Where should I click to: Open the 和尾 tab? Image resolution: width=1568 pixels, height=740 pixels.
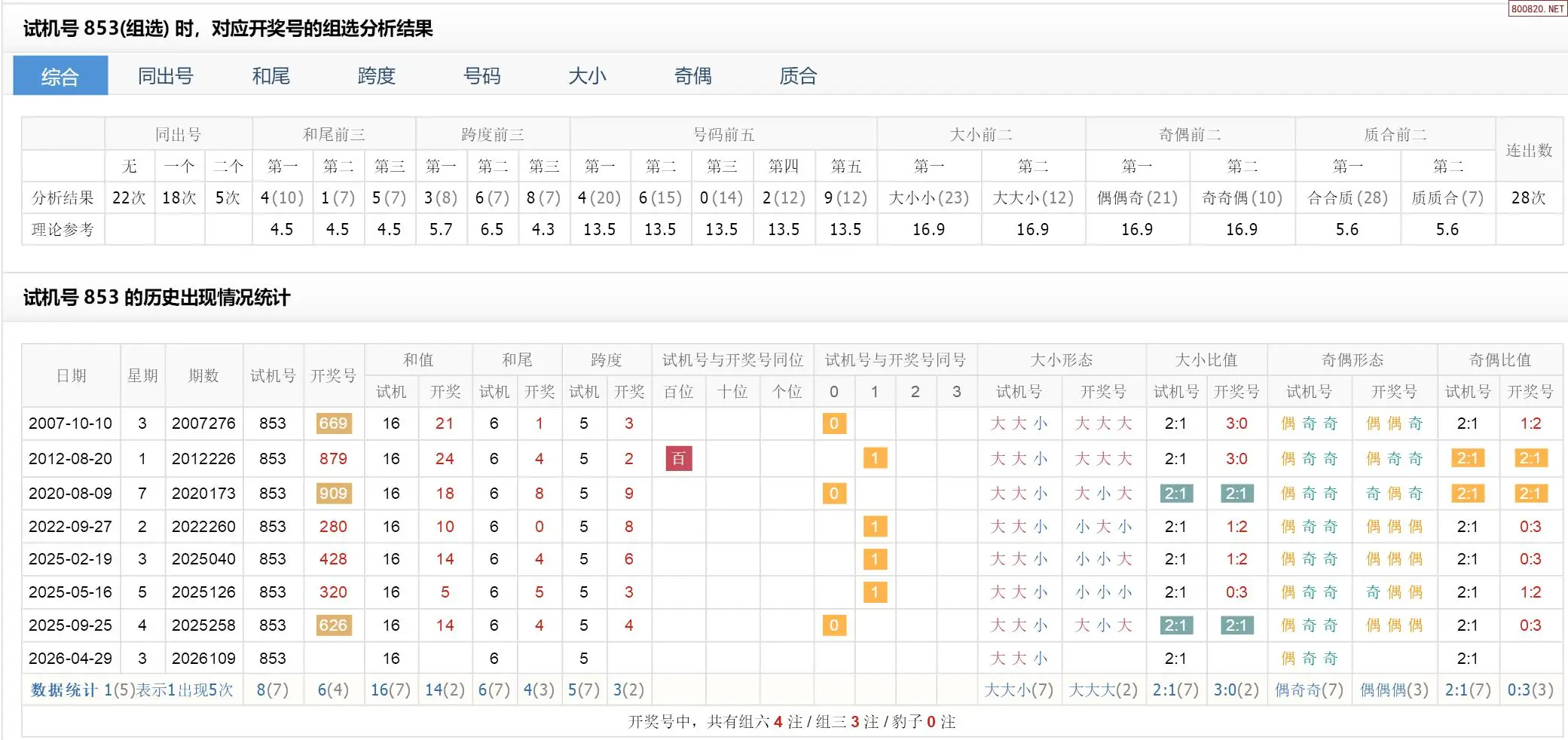click(271, 76)
